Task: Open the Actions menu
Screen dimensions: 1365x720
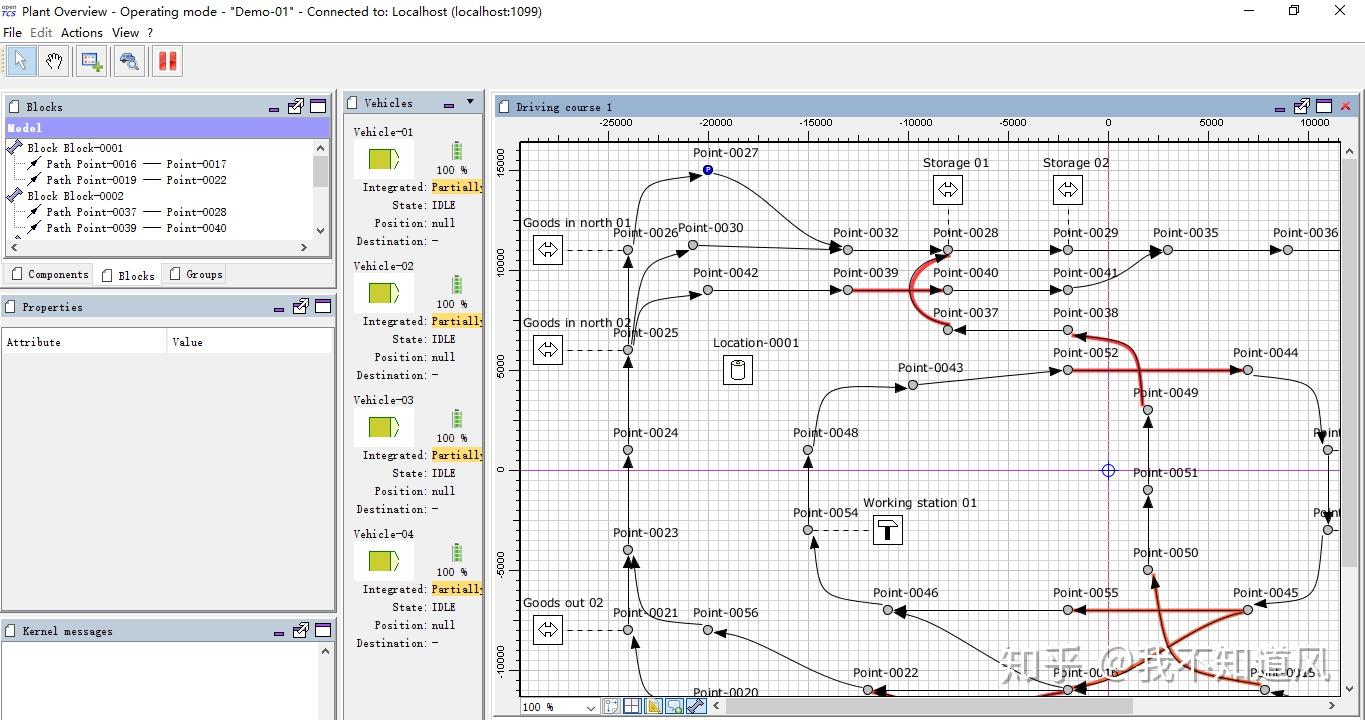Action: 82,32
